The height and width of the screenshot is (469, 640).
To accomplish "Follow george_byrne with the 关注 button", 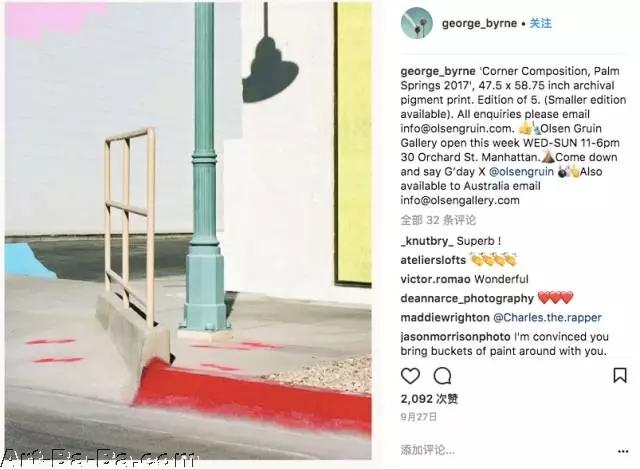I will tap(540, 23).
